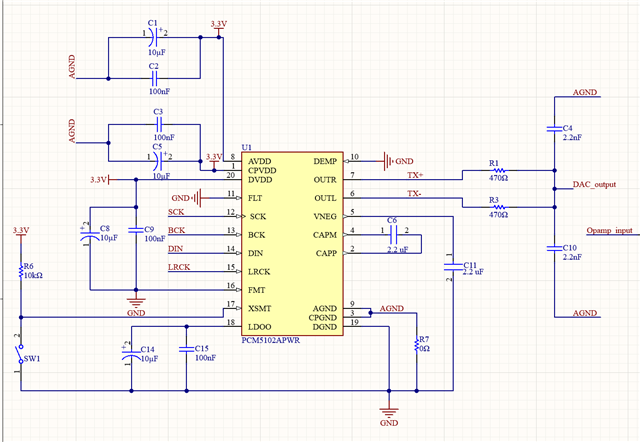Click the AVDD pin name in U1
The height and width of the screenshot is (442, 640).
(x=260, y=161)
